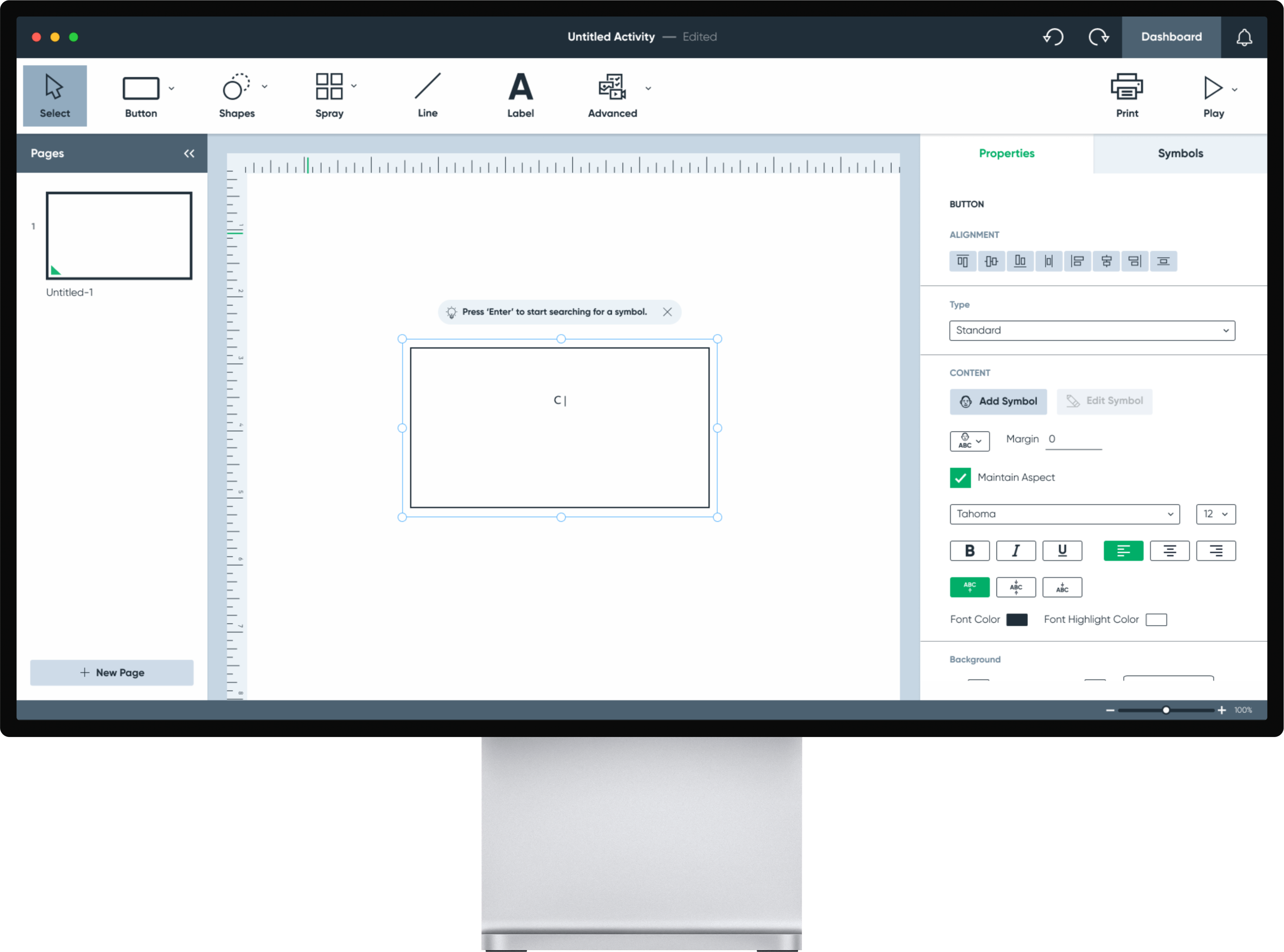The image size is (1284, 952).
Task: Select the Untitled-1 page thumbnail
Action: tap(119, 236)
